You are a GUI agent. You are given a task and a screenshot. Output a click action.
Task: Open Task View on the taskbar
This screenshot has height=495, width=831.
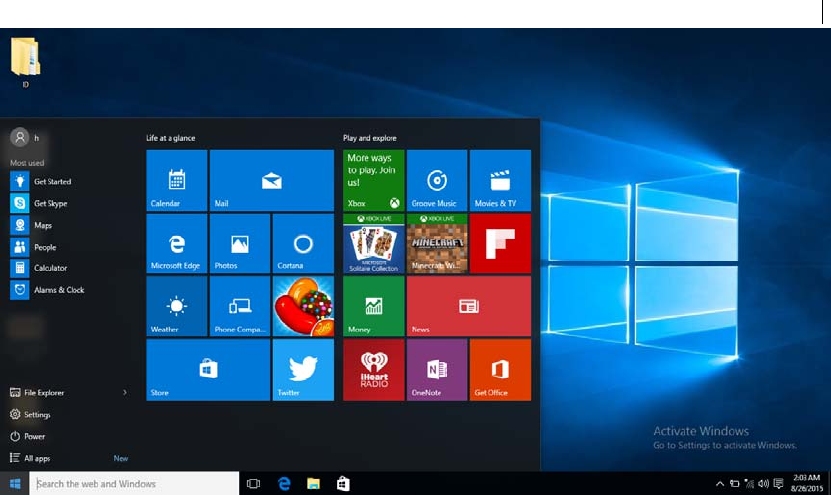point(253,483)
